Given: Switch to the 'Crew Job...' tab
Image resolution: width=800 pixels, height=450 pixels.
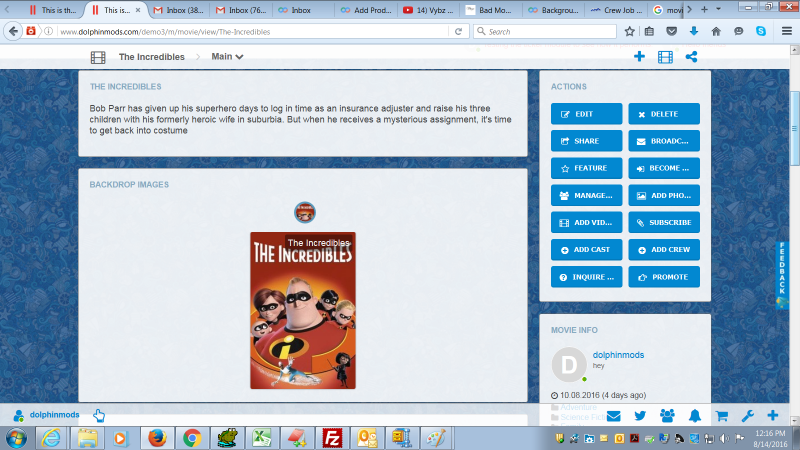Looking at the screenshot, I should (x=616, y=10).
